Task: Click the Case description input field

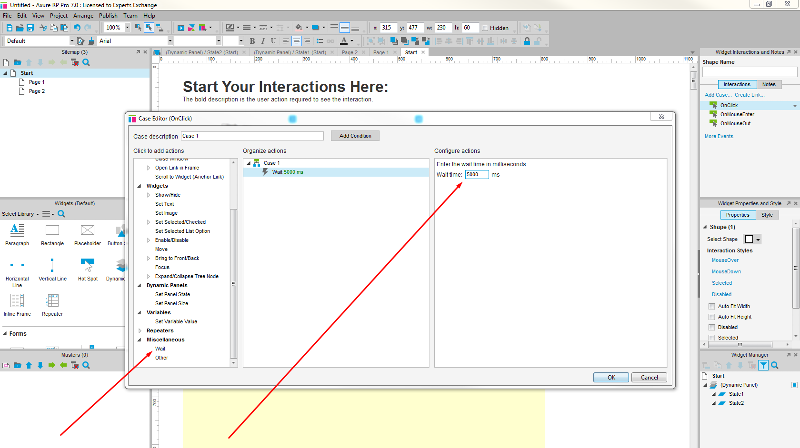Action: 253,136
